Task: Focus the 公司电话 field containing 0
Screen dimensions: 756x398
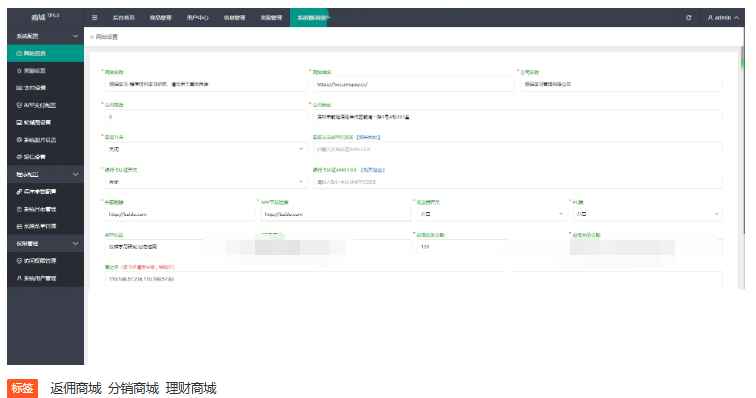Action: 206,117
